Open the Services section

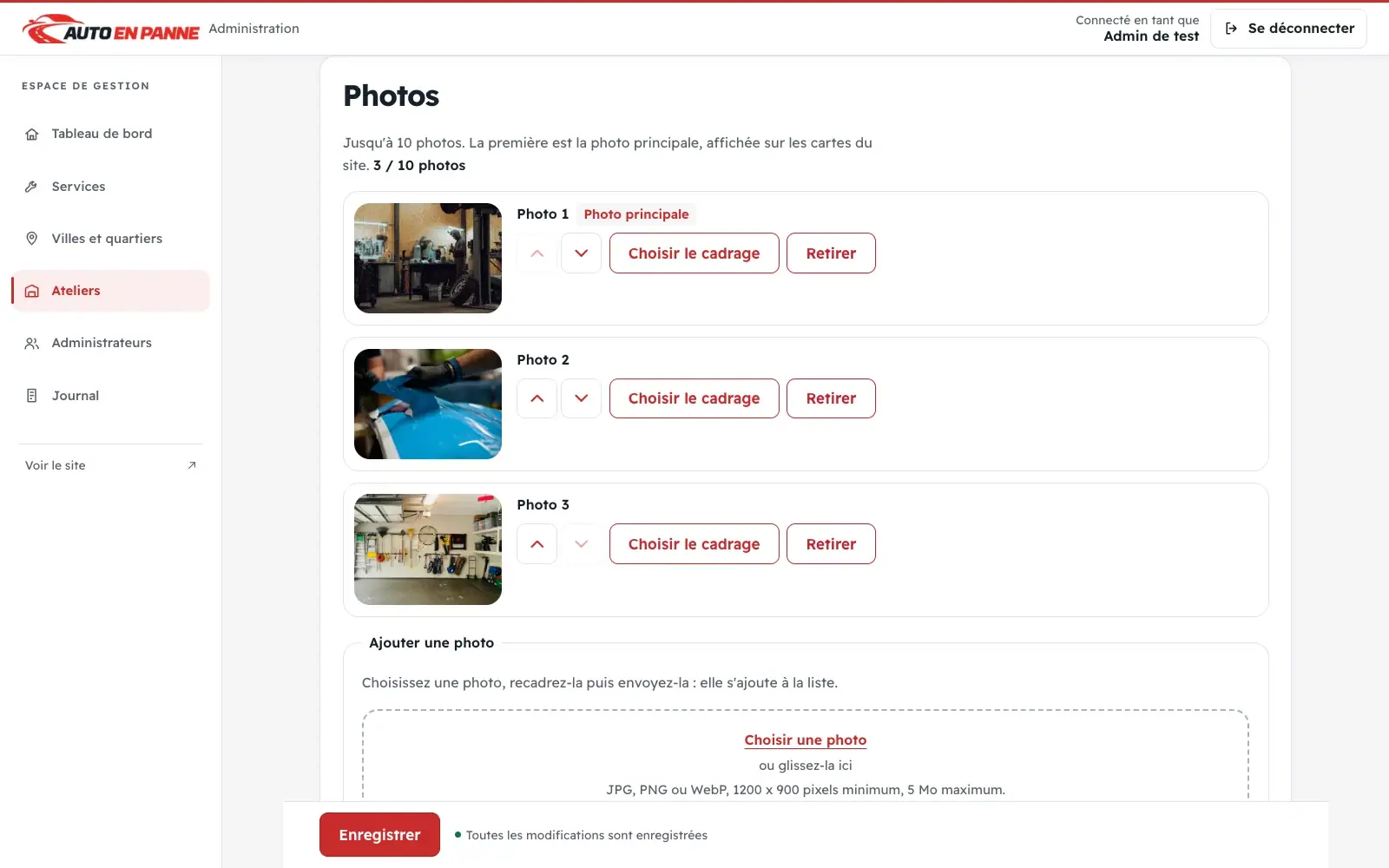tap(111, 187)
